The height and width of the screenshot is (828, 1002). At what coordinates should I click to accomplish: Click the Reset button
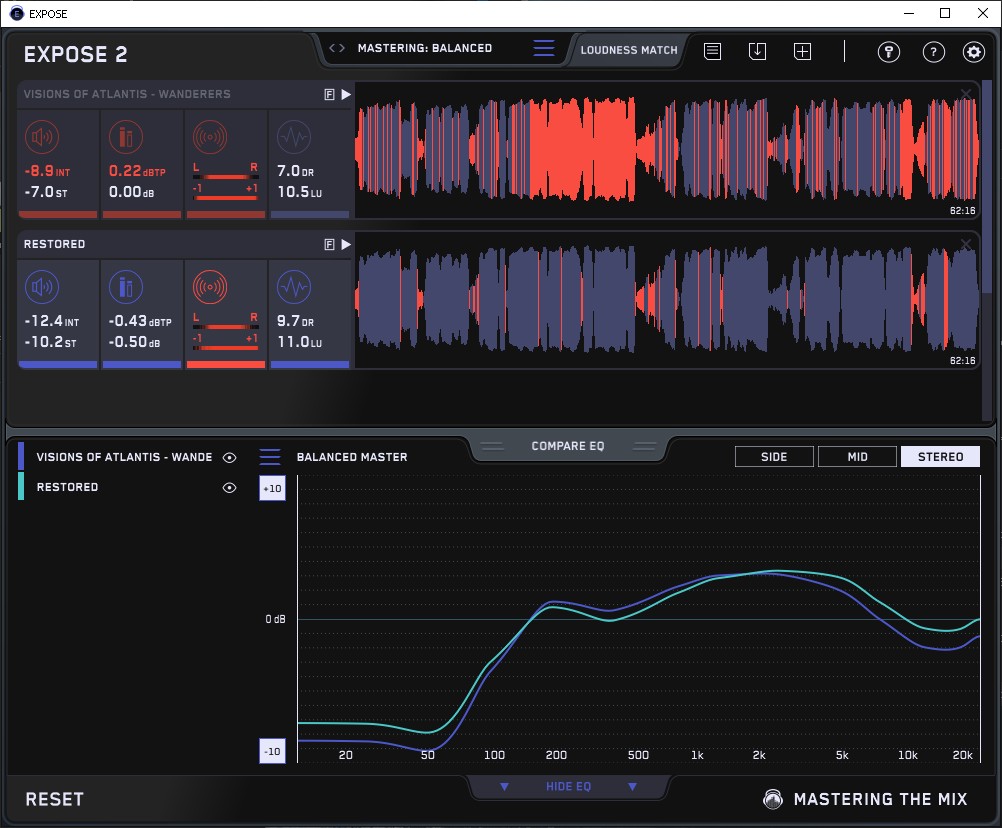(x=54, y=799)
